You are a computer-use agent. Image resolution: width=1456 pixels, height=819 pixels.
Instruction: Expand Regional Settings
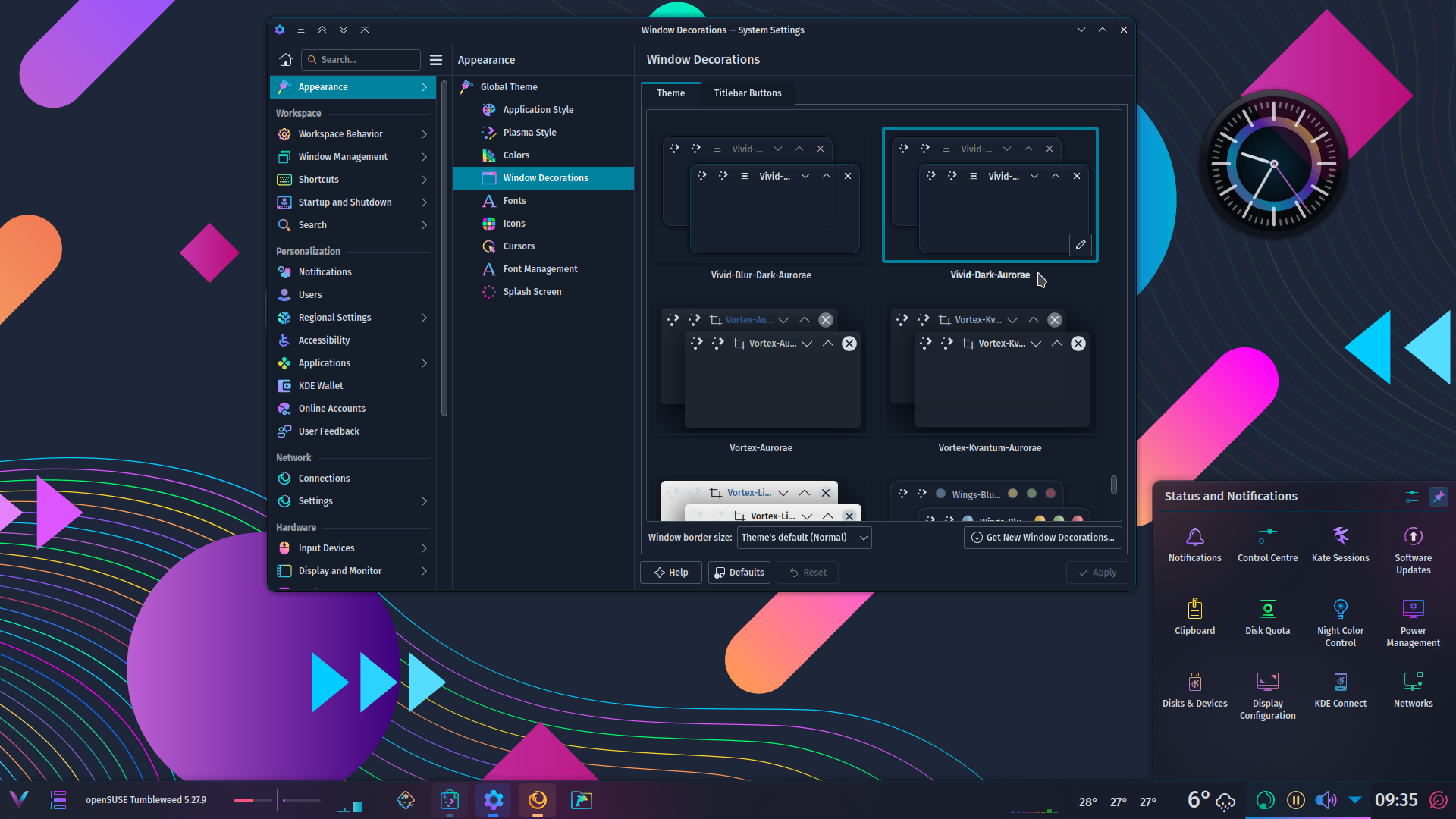424,318
